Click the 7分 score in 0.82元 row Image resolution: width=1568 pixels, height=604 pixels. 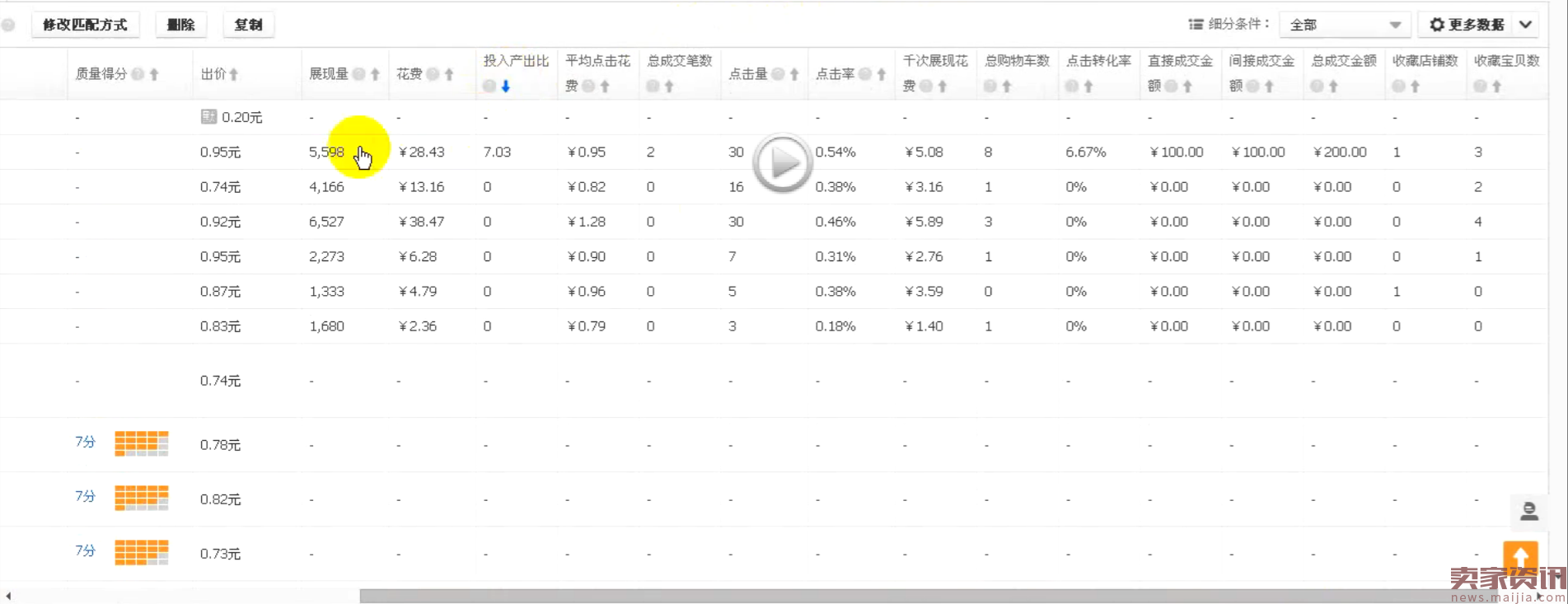pyautogui.click(x=85, y=496)
